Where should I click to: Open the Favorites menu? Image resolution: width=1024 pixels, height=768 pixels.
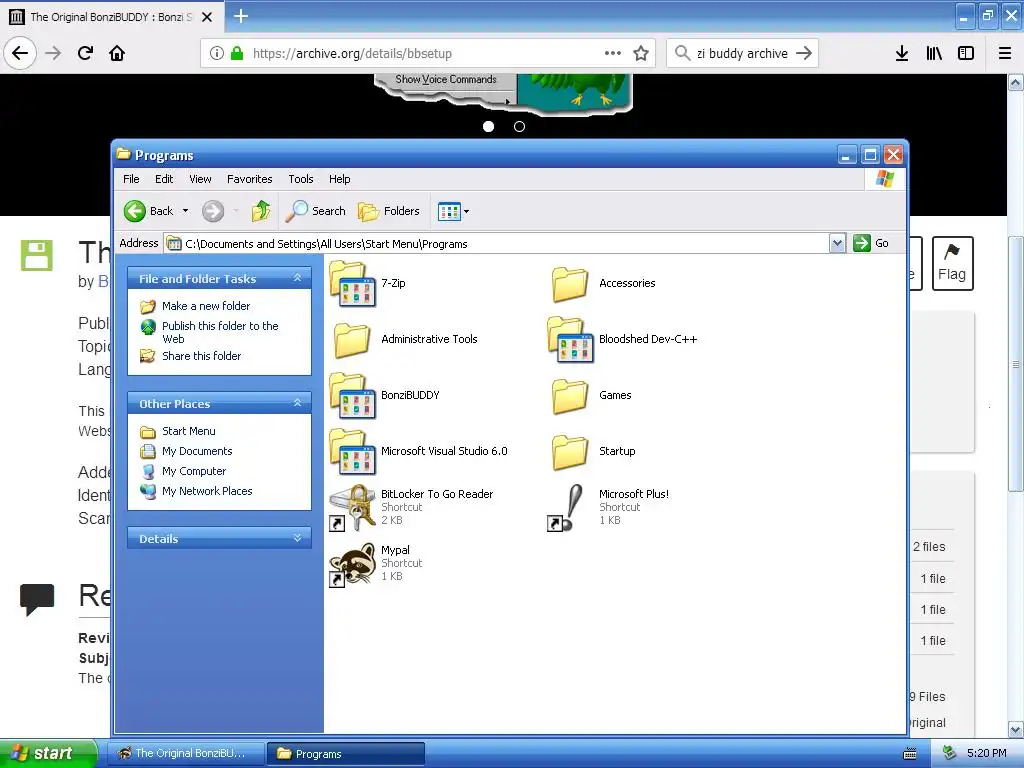249,179
